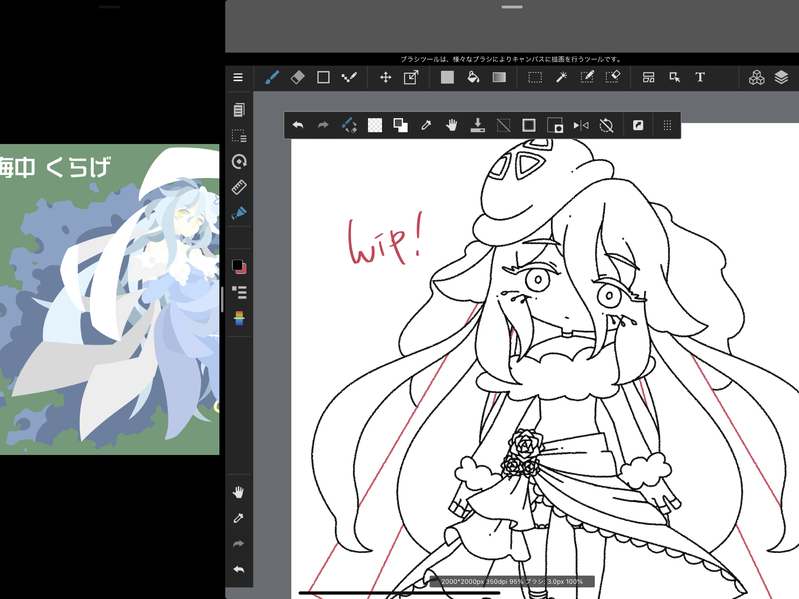Tap Undo in floating shortcut bar

click(x=298, y=125)
